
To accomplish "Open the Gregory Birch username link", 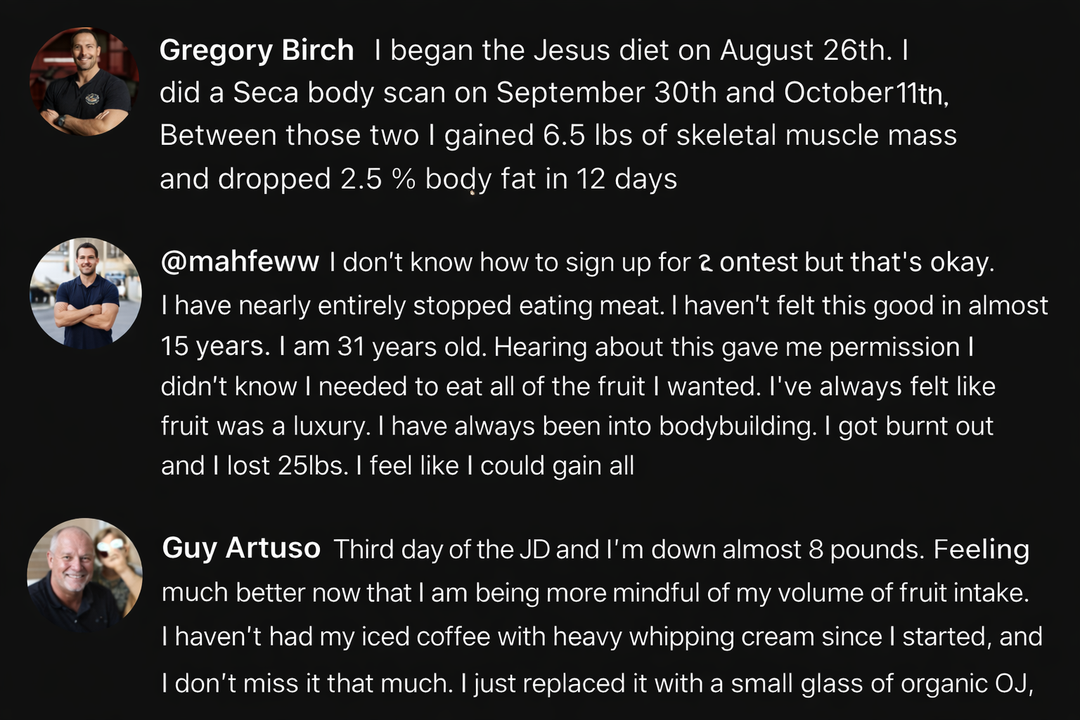I will 257,50.
